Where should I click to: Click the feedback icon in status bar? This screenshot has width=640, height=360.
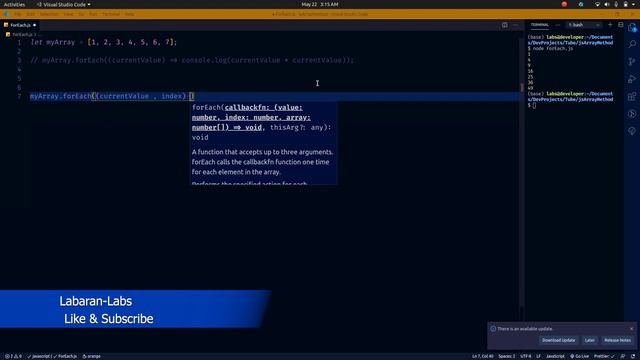point(623,356)
